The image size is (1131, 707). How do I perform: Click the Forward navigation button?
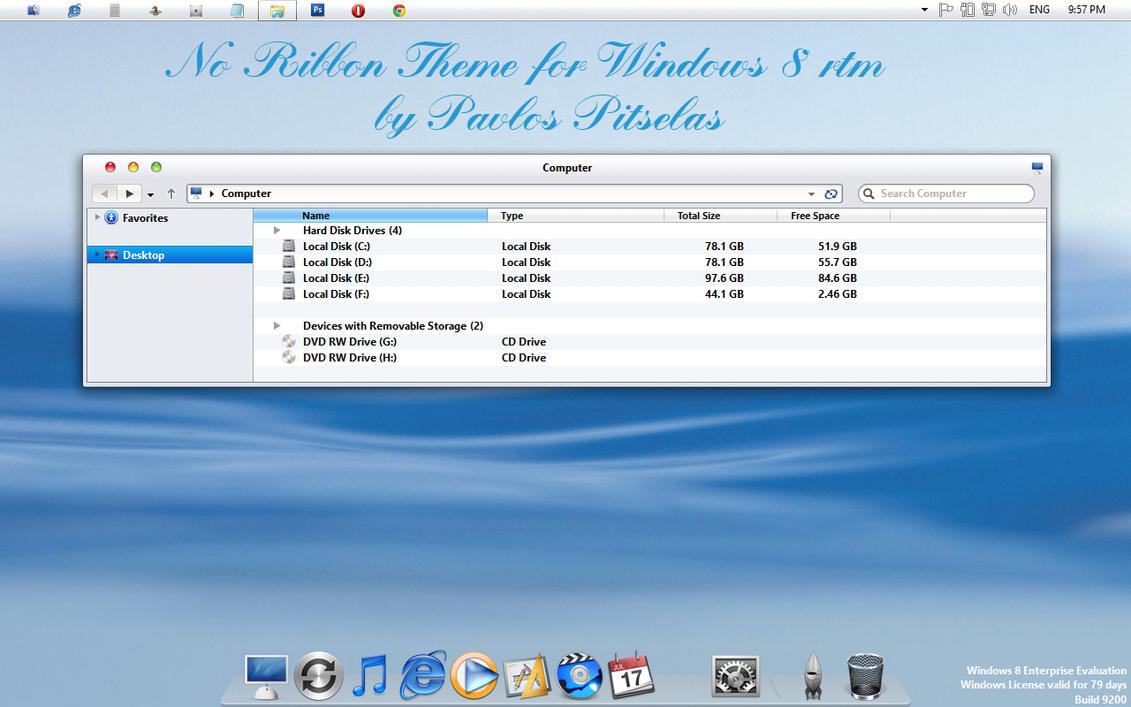(128, 193)
